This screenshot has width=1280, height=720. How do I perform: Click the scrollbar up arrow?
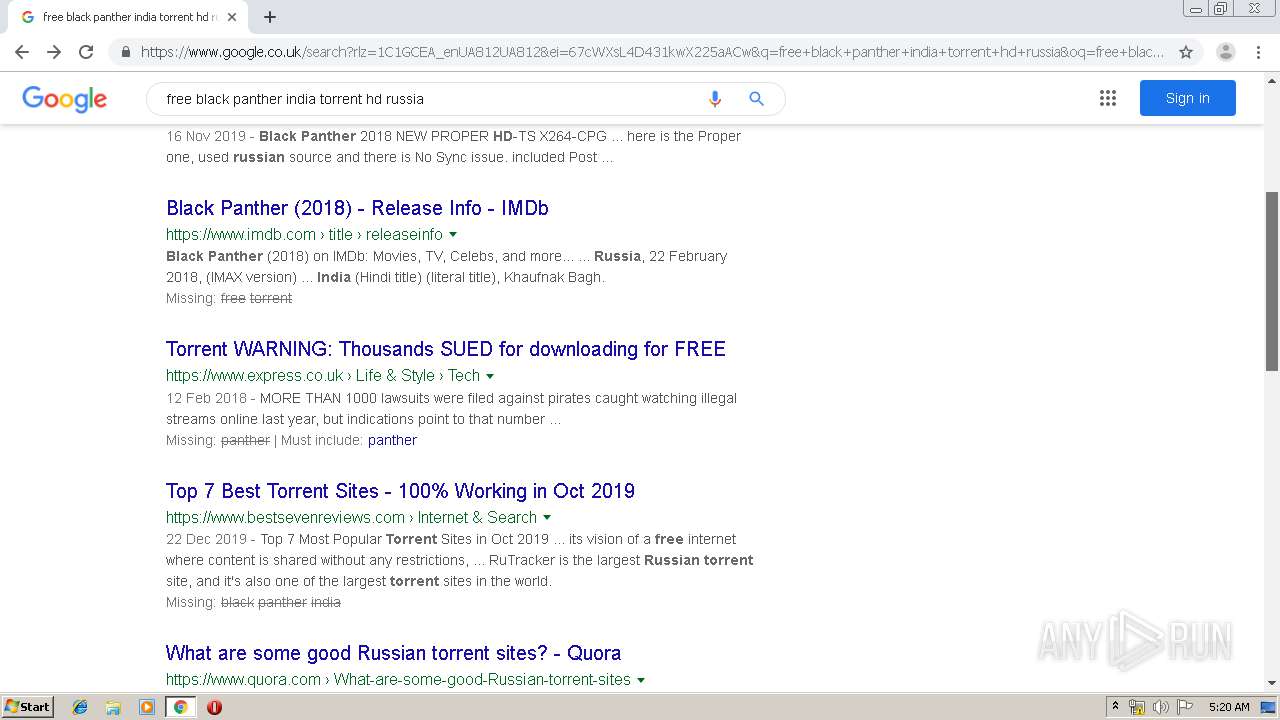[x=1272, y=79]
